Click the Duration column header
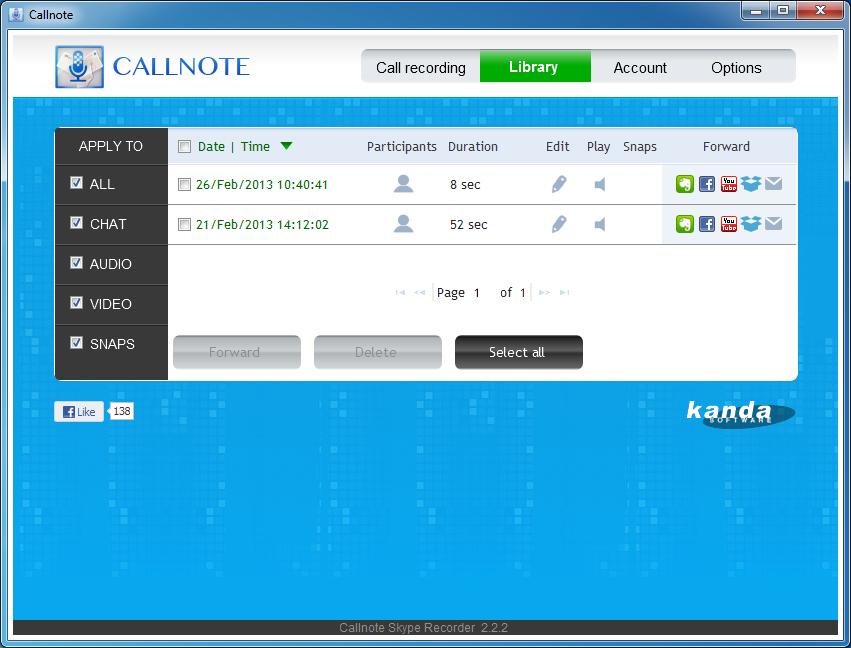Image resolution: width=851 pixels, height=648 pixels. [x=473, y=147]
